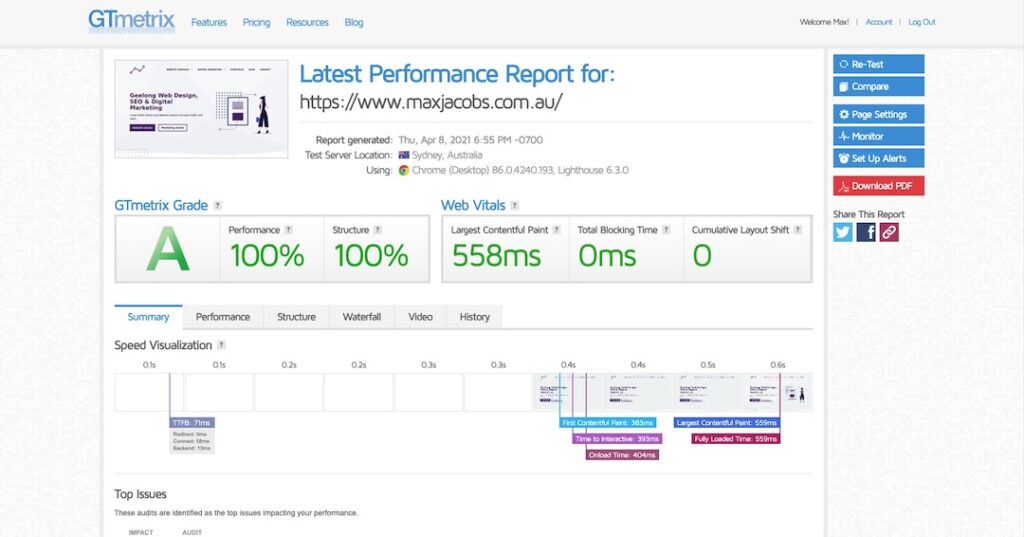The width and height of the screenshot is (1024, 537).
Task: Click help icon next to Web Vitals
Action: coord(515,205)
